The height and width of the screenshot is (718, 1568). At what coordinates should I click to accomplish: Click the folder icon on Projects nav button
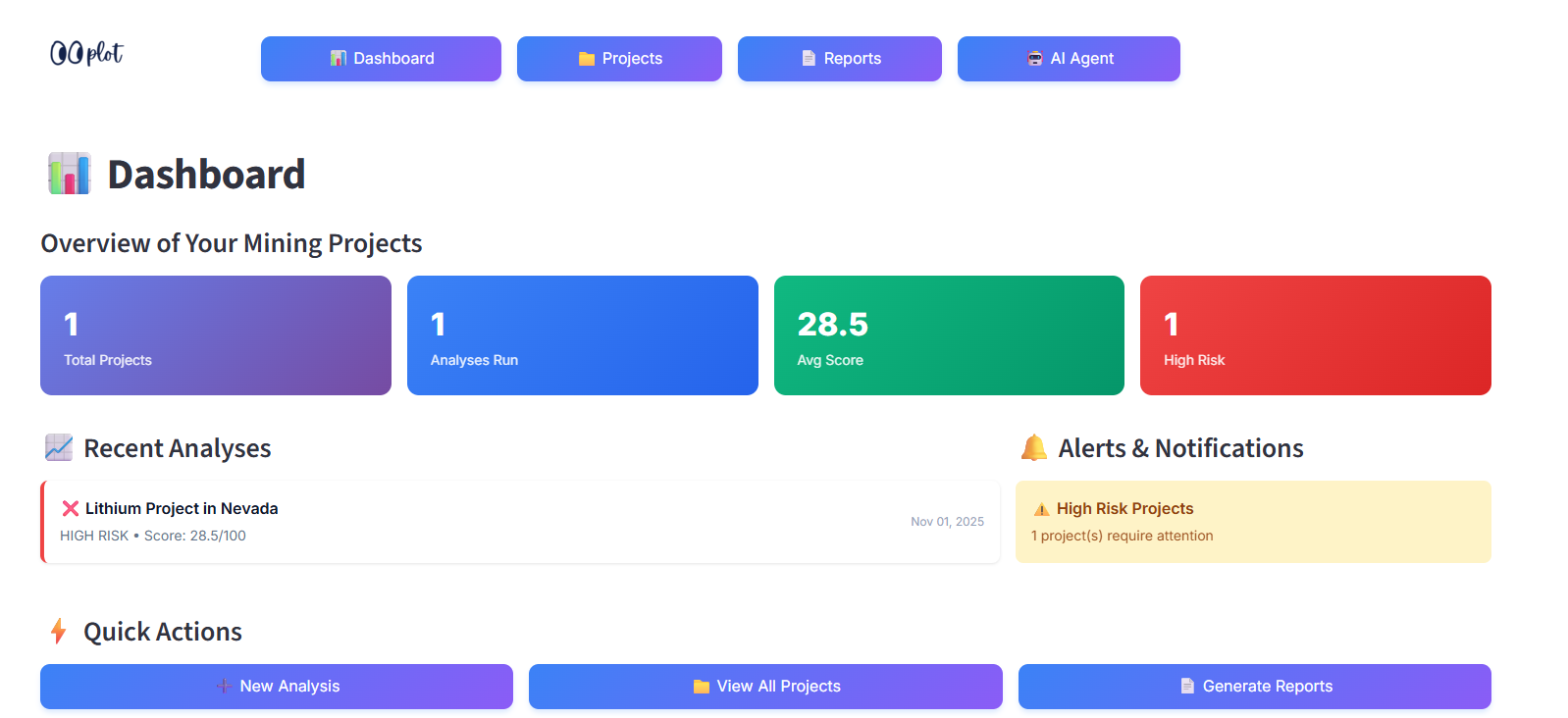587,59
